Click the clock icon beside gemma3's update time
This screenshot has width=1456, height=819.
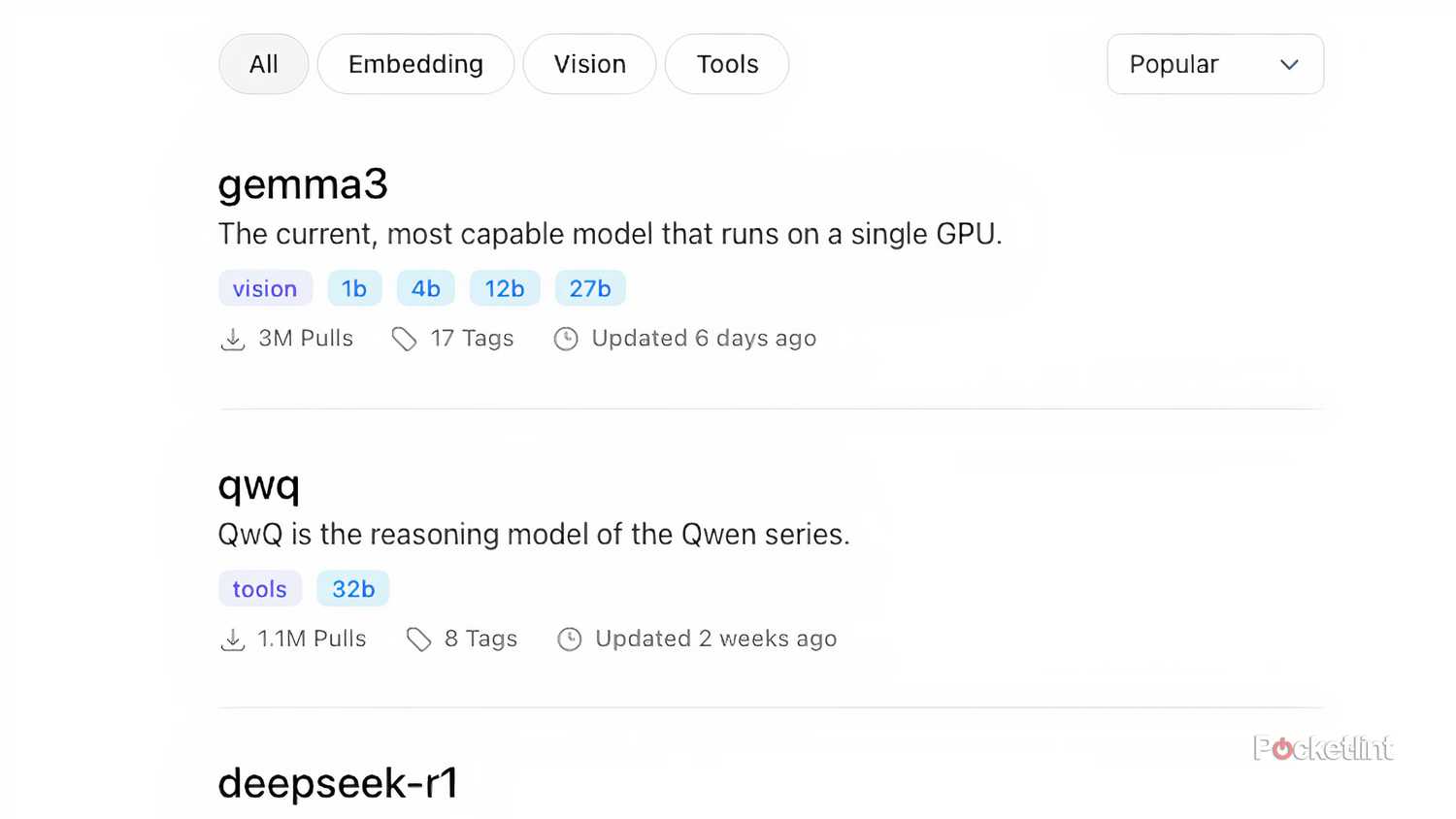tap(566, 339)
